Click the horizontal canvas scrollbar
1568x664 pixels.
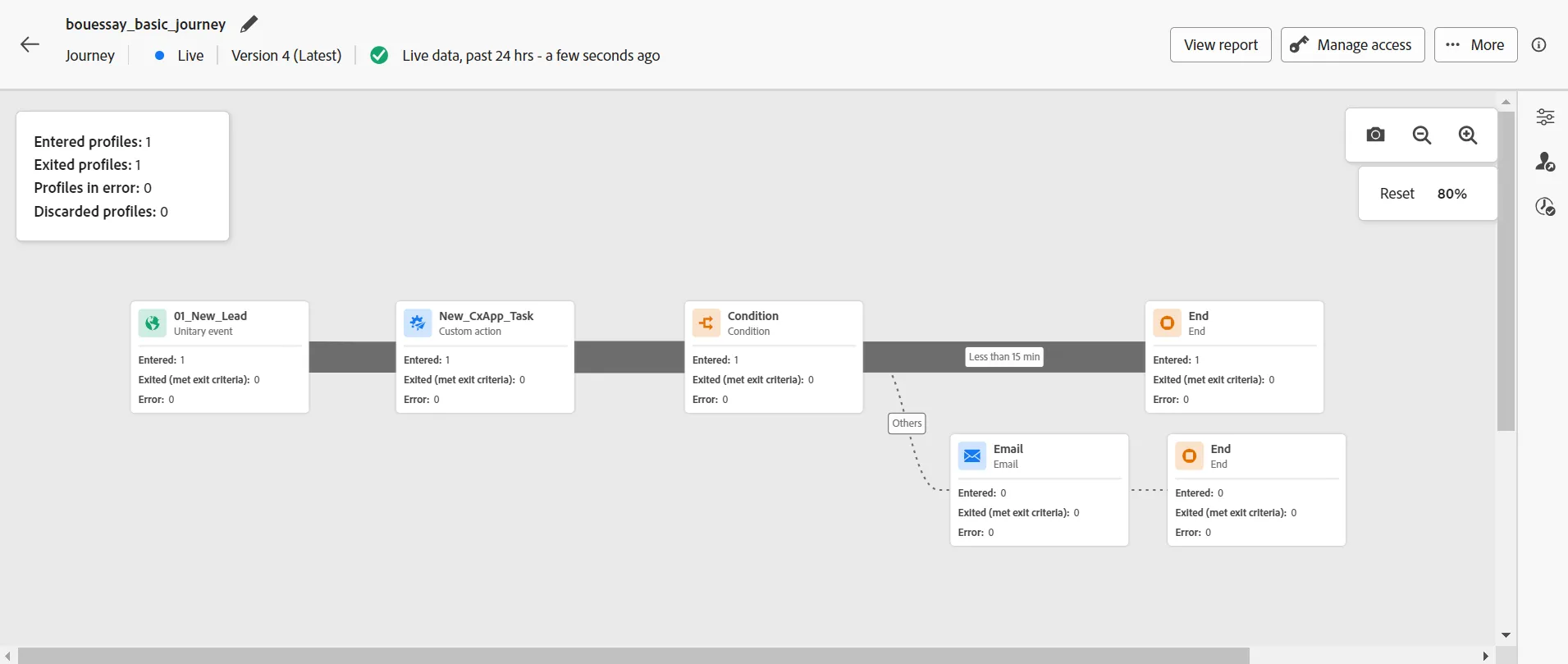pos(633,656)
